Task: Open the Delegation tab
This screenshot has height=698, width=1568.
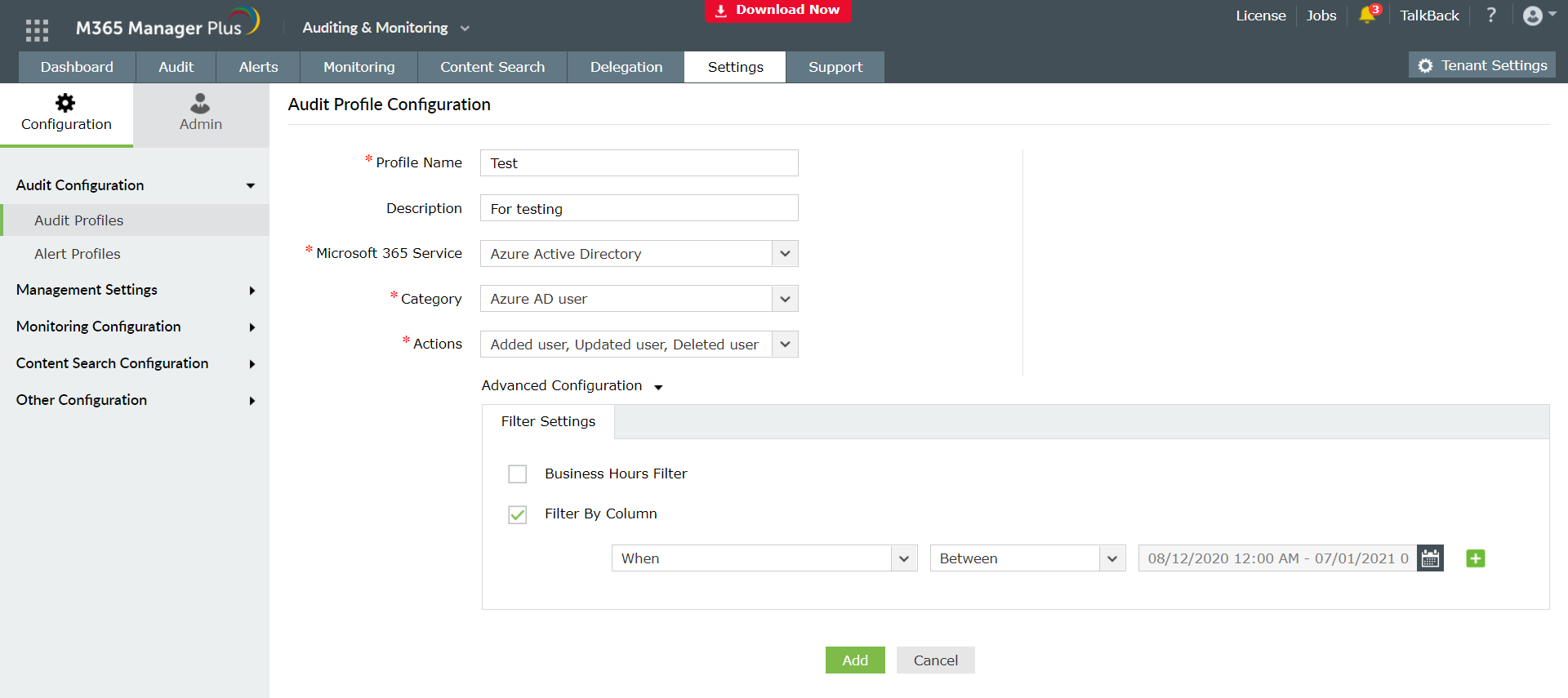Action: click(x=626, y=67)
